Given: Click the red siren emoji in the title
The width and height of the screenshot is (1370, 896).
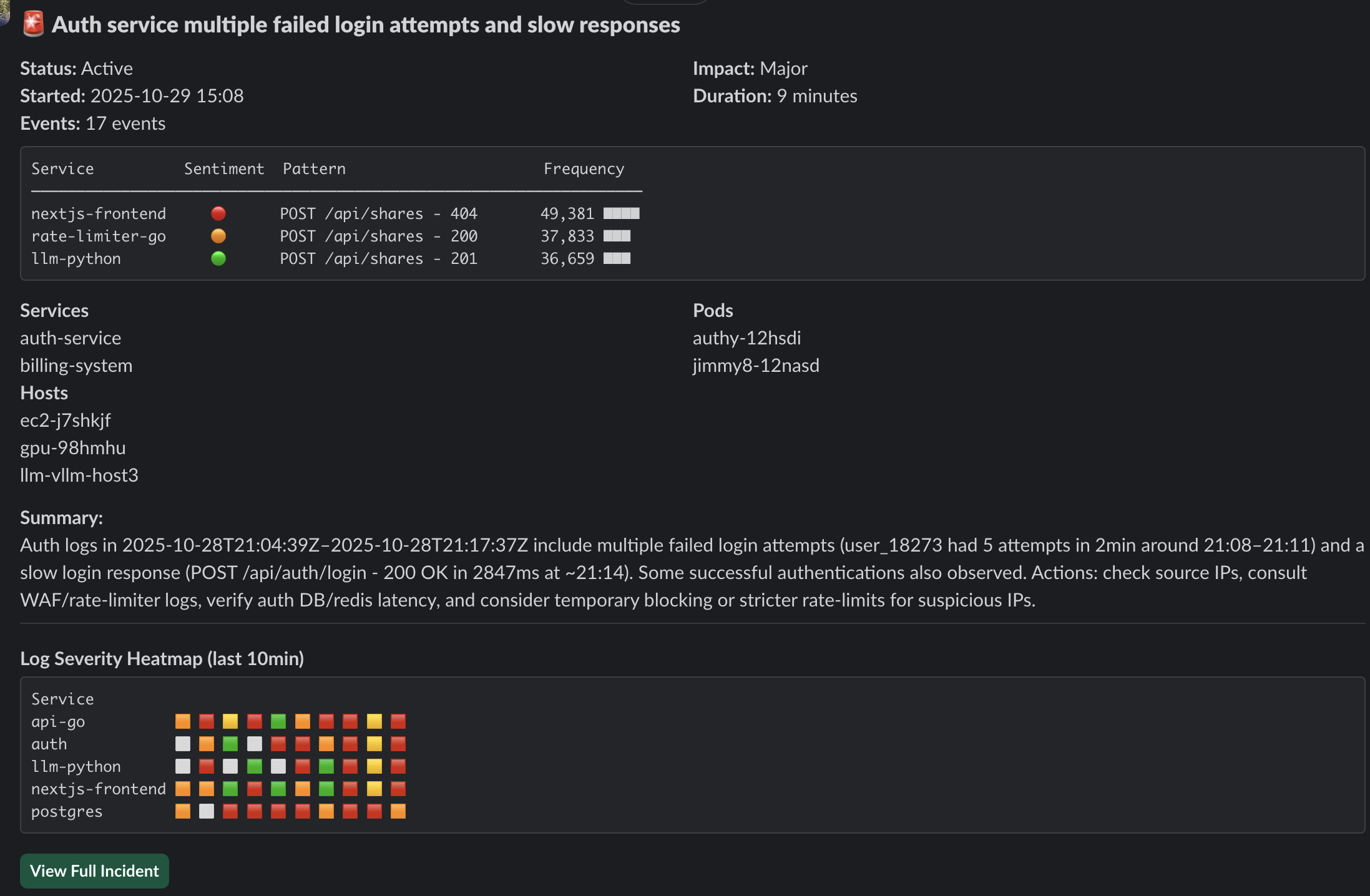Looking at the screenshot, I should 33,24.
